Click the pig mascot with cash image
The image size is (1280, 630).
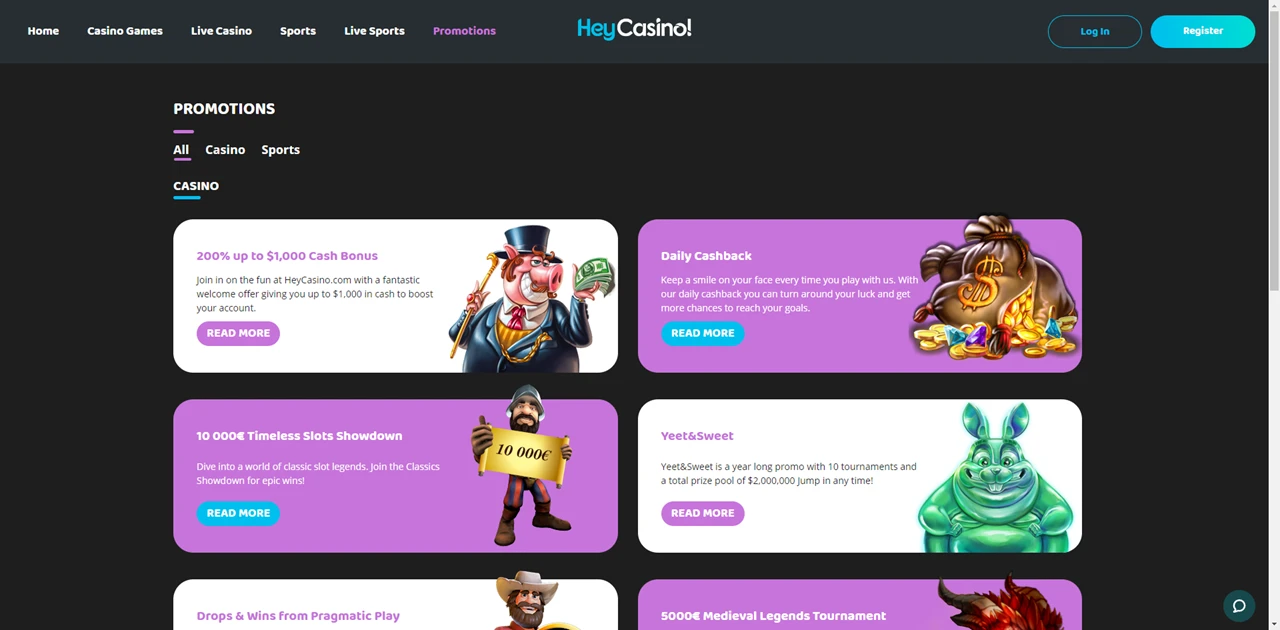(531, 297)
